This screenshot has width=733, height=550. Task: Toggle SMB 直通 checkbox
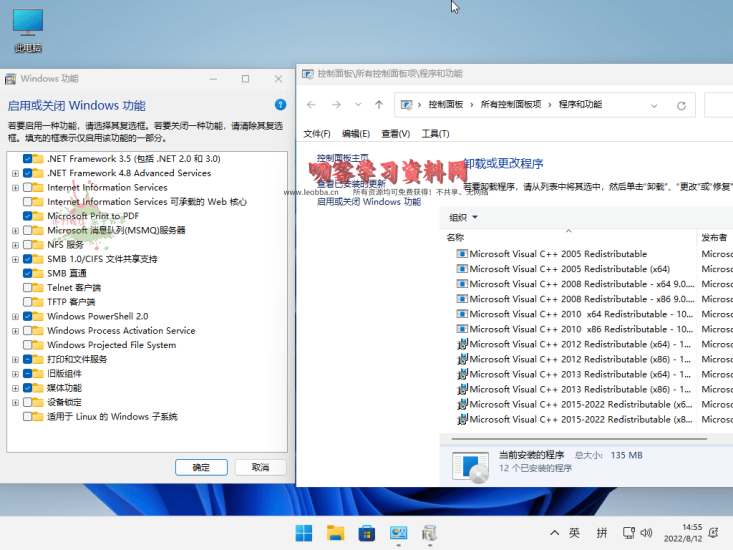click(27, 273)
